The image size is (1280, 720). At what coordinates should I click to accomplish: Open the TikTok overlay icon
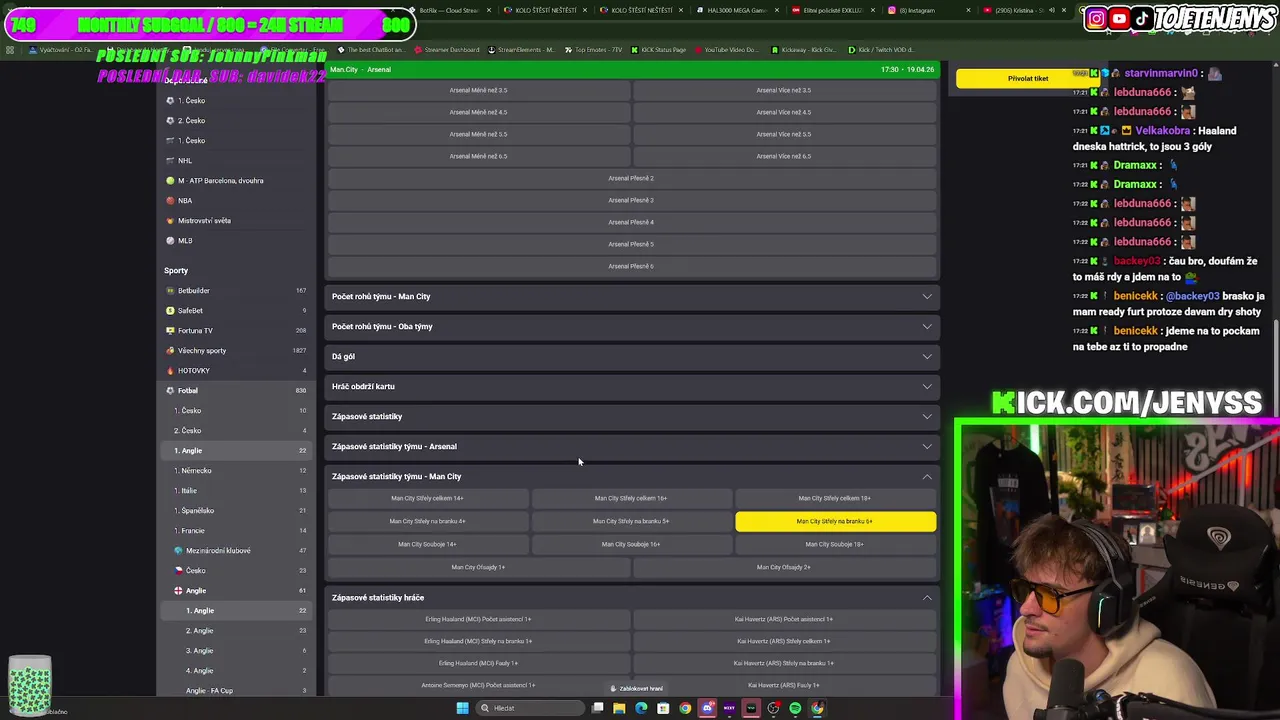[x=1142, y=18]
